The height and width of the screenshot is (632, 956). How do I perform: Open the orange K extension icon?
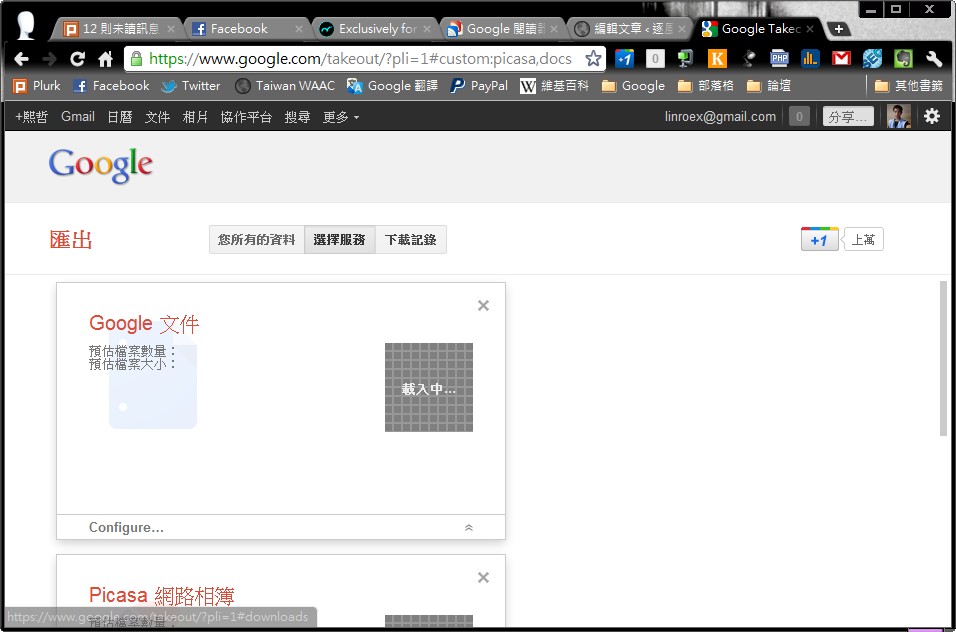(717, 59)
